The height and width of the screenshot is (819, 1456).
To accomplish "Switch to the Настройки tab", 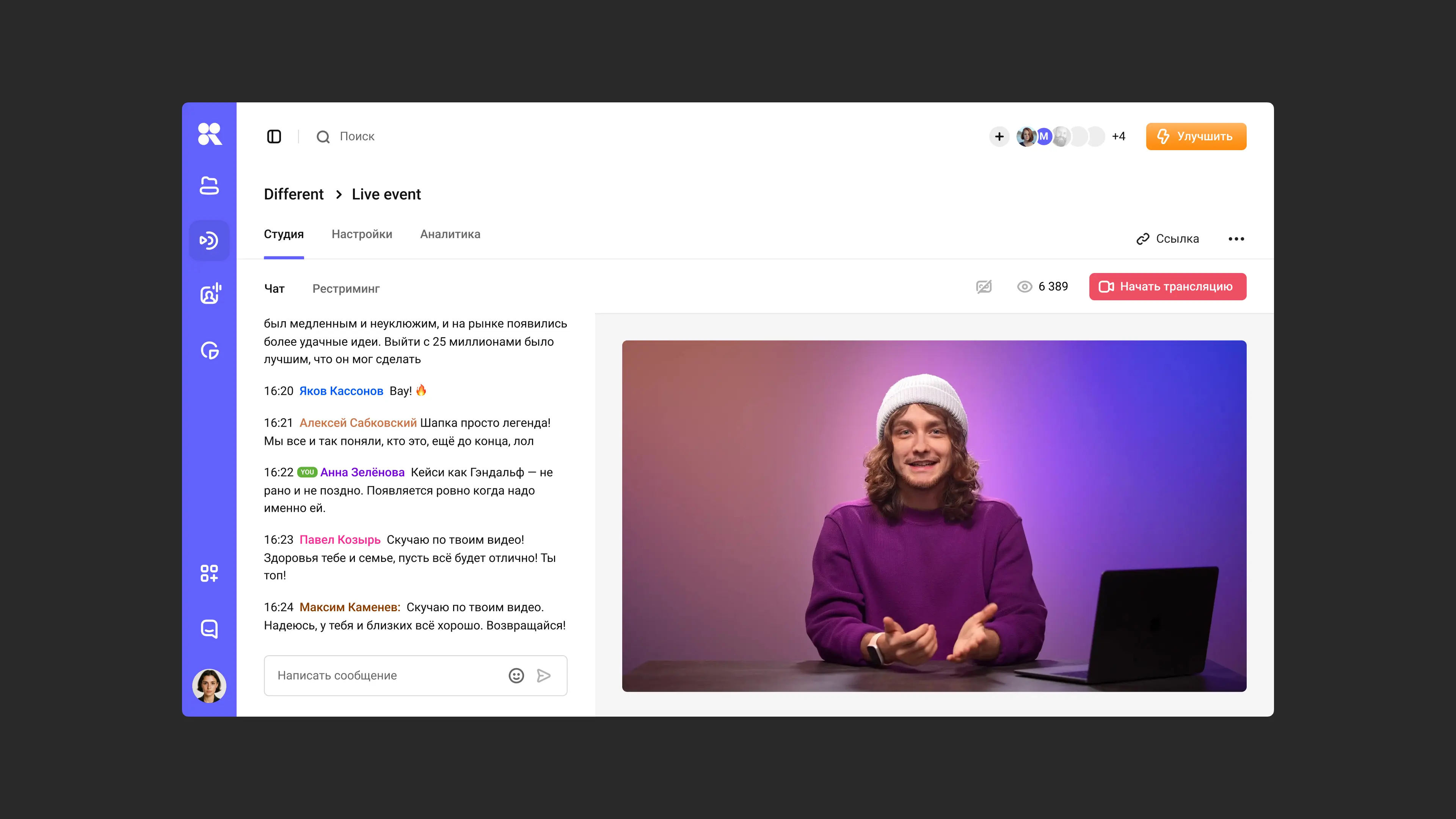I will [362, 234].
